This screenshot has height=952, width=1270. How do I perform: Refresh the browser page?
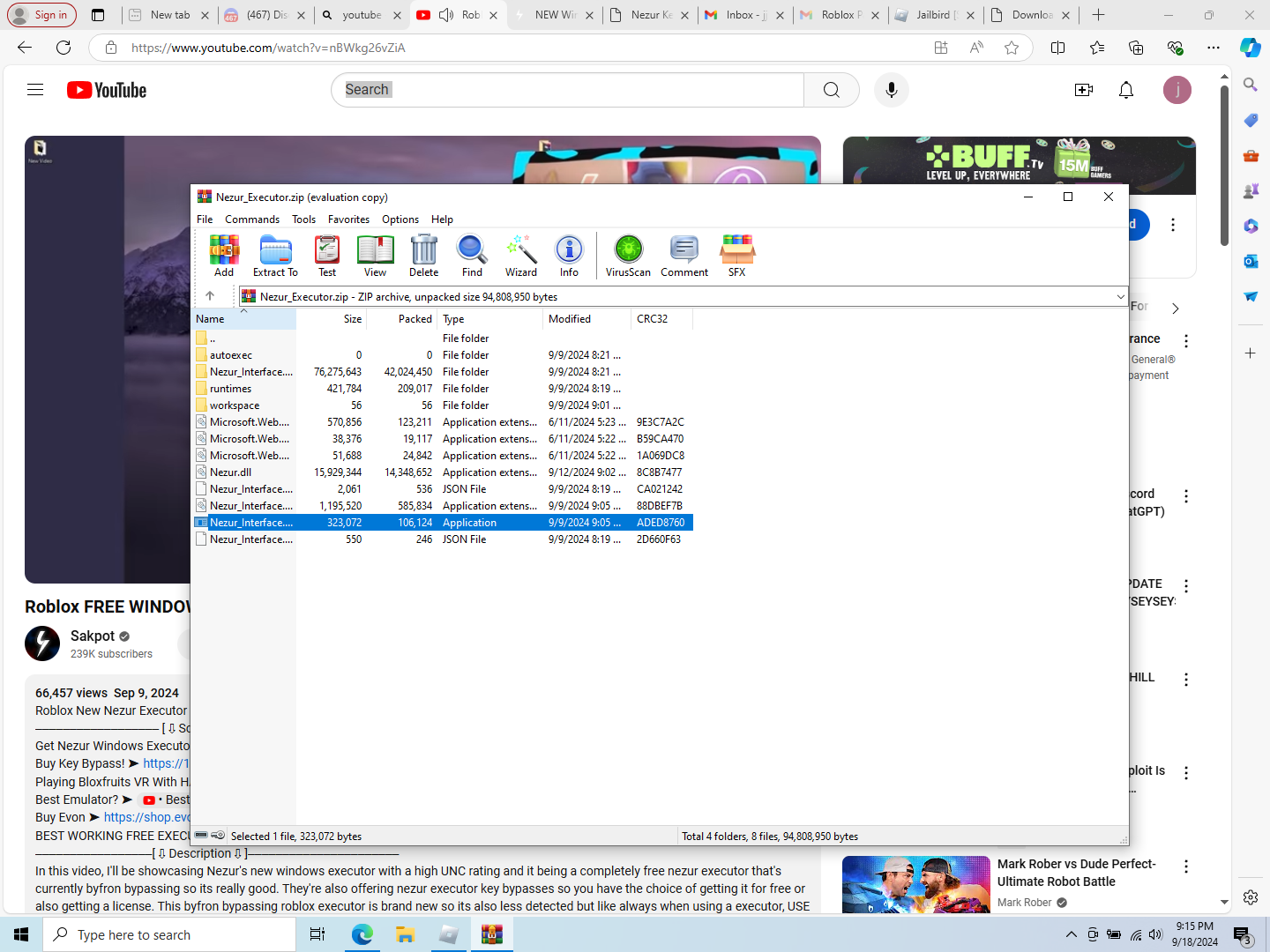(x=63, y=48)
